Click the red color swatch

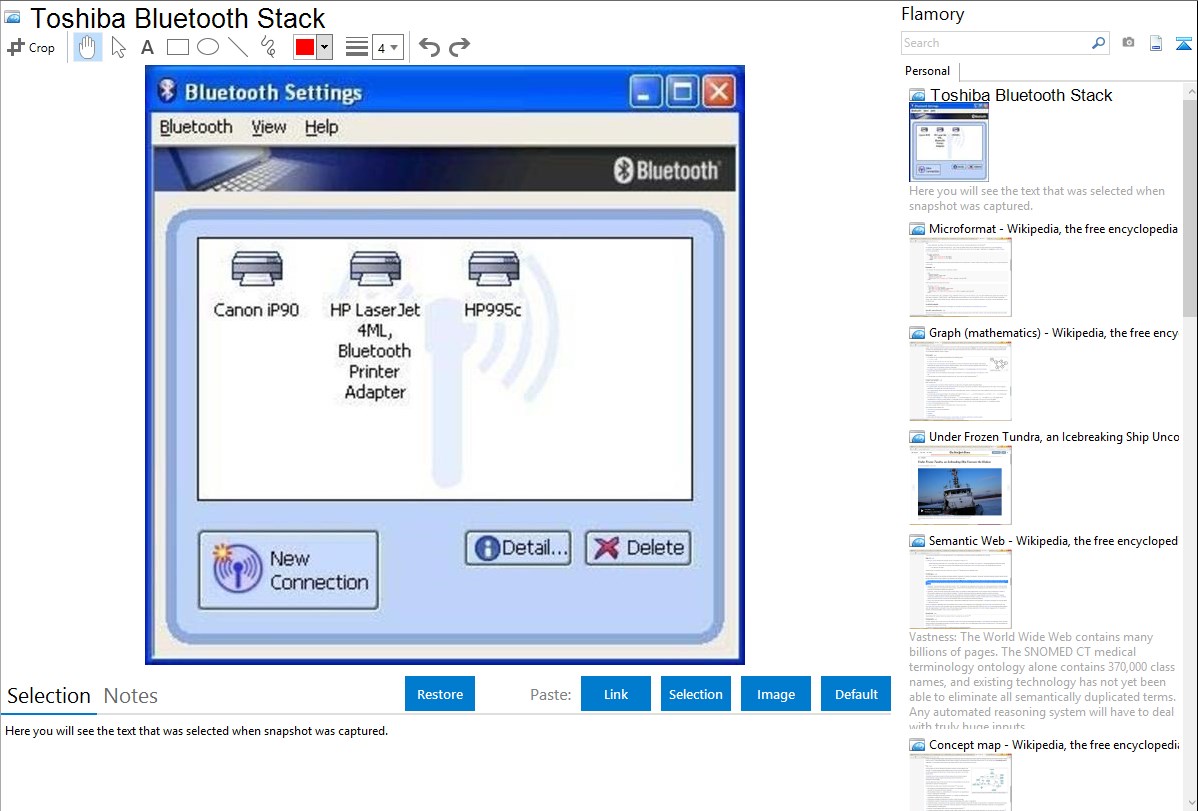click(304, 47)
